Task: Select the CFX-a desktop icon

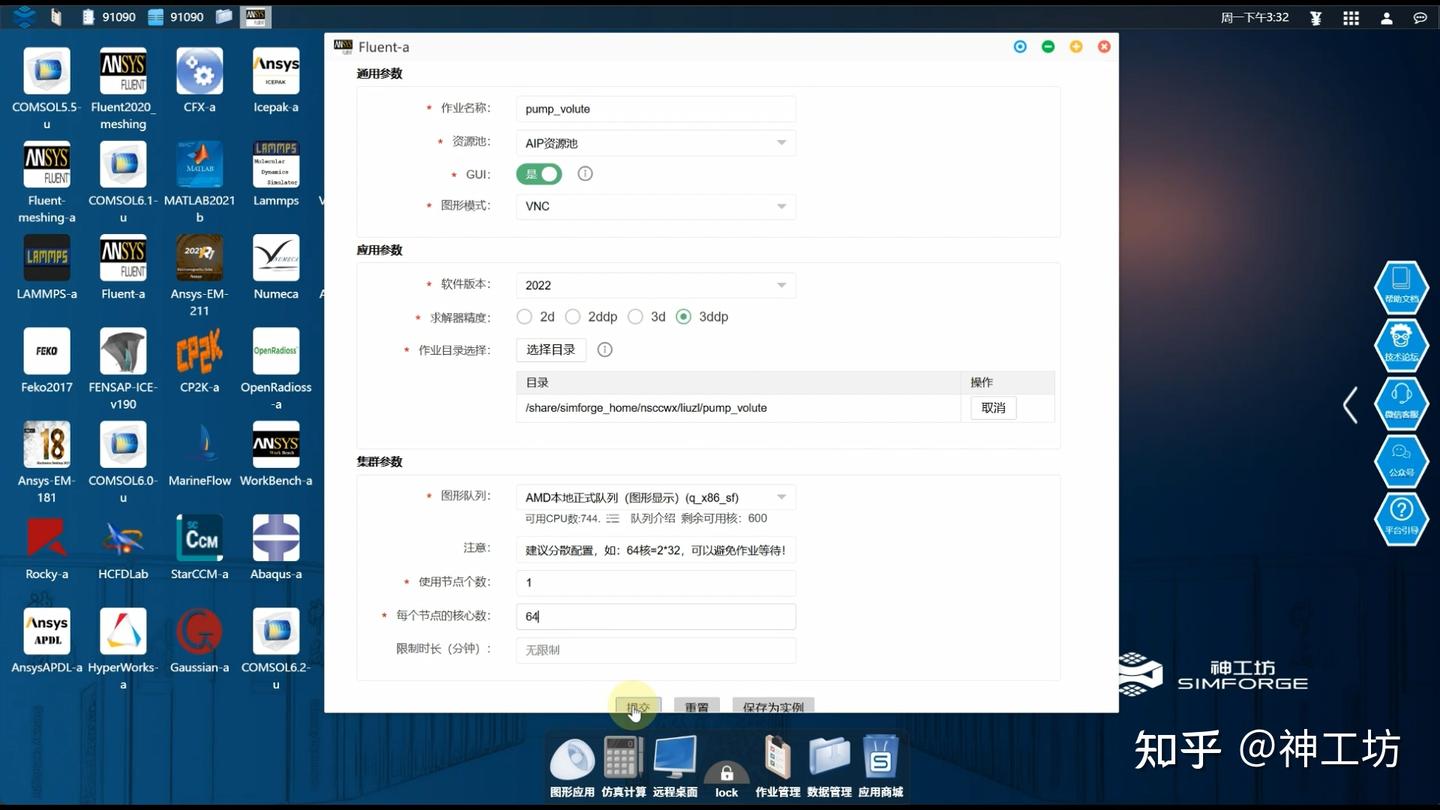Action: [x=200, y=72]
